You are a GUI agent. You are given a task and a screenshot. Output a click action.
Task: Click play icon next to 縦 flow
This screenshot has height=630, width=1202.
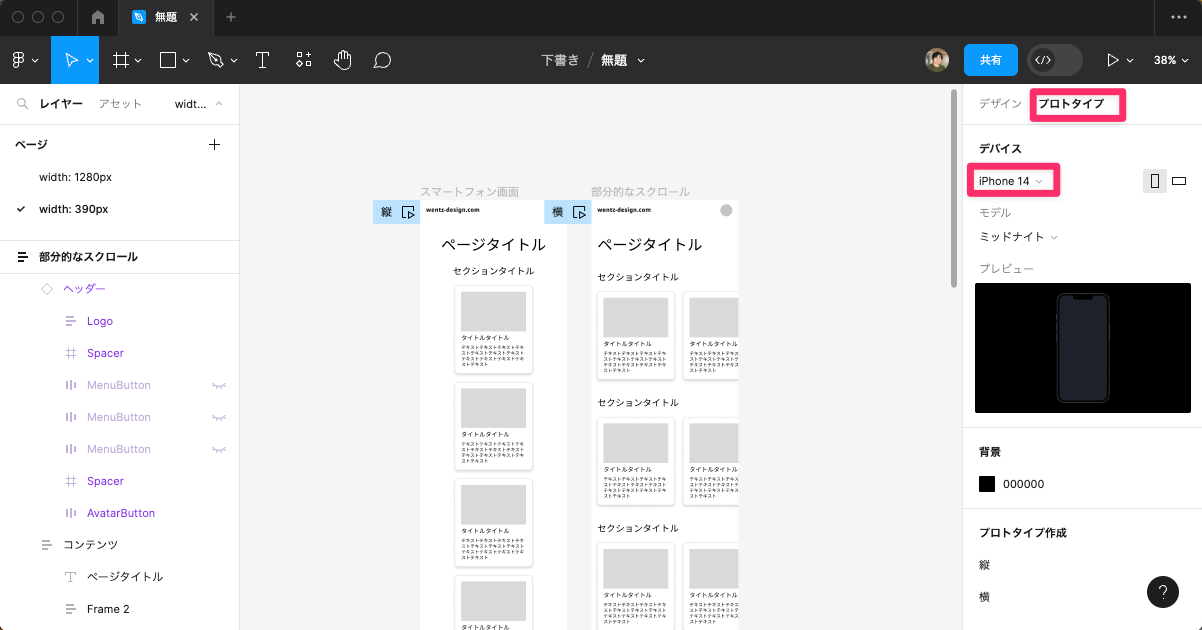(x=408, y=212)
